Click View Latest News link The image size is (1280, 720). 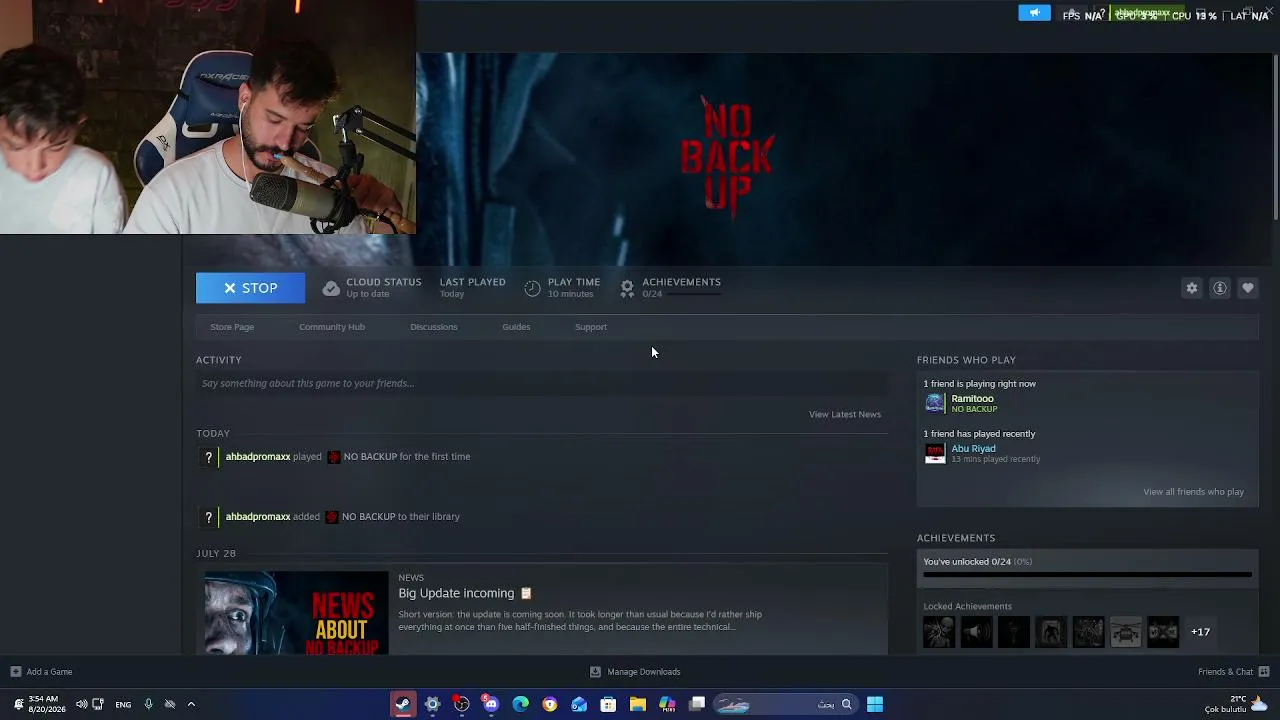click(x=845, y=414)
